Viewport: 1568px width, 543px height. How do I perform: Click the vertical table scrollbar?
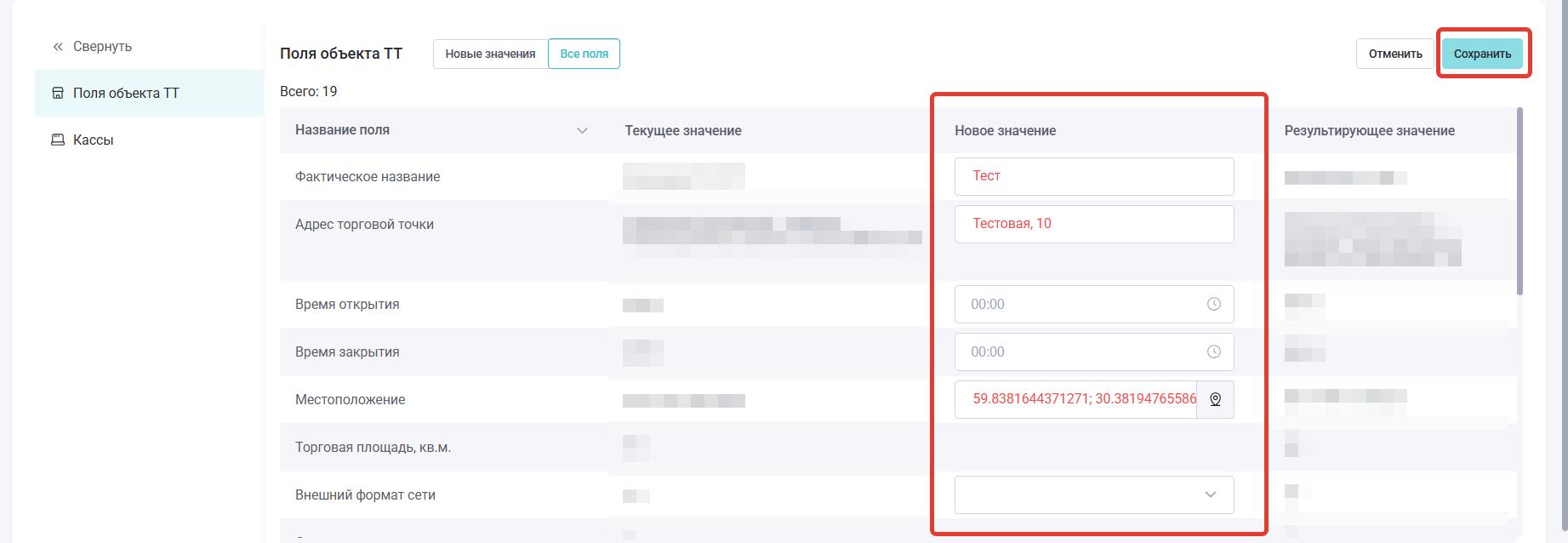point(1520,202)
